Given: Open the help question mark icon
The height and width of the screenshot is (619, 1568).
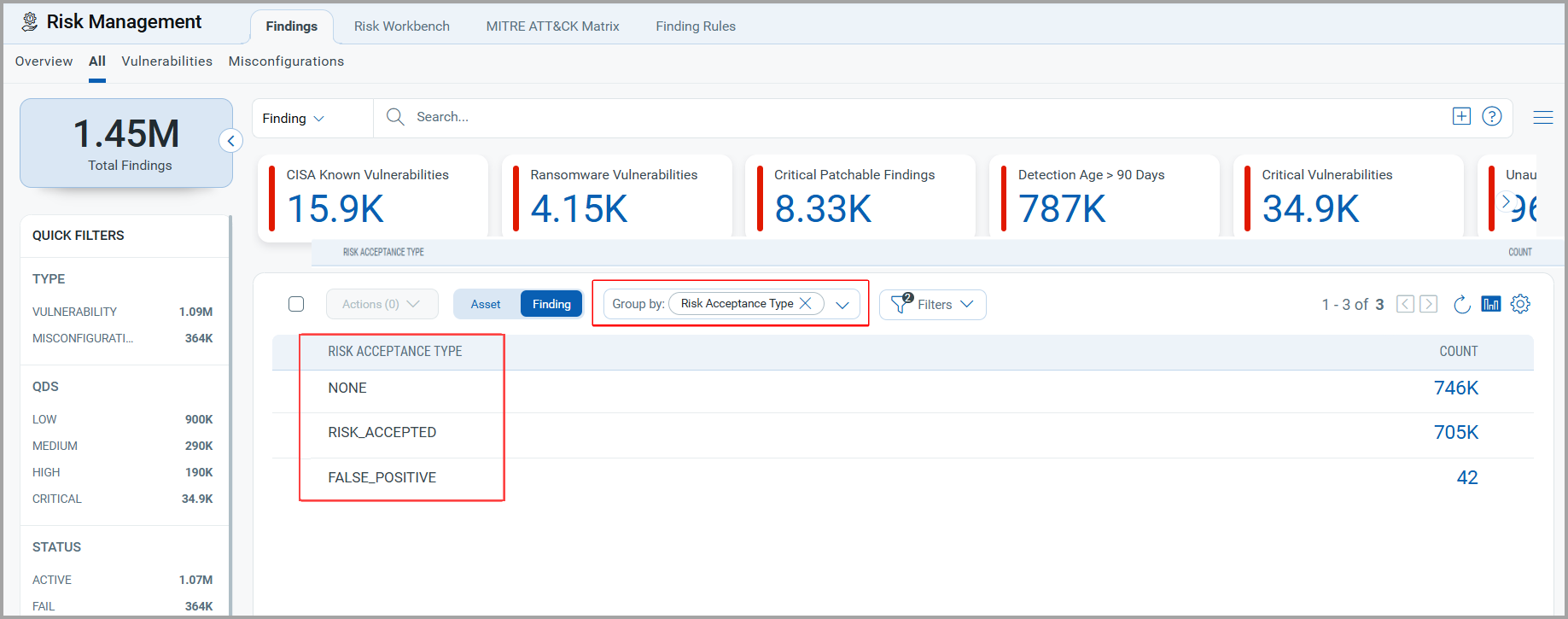Looking at the screenshot, I should 1491,116.
